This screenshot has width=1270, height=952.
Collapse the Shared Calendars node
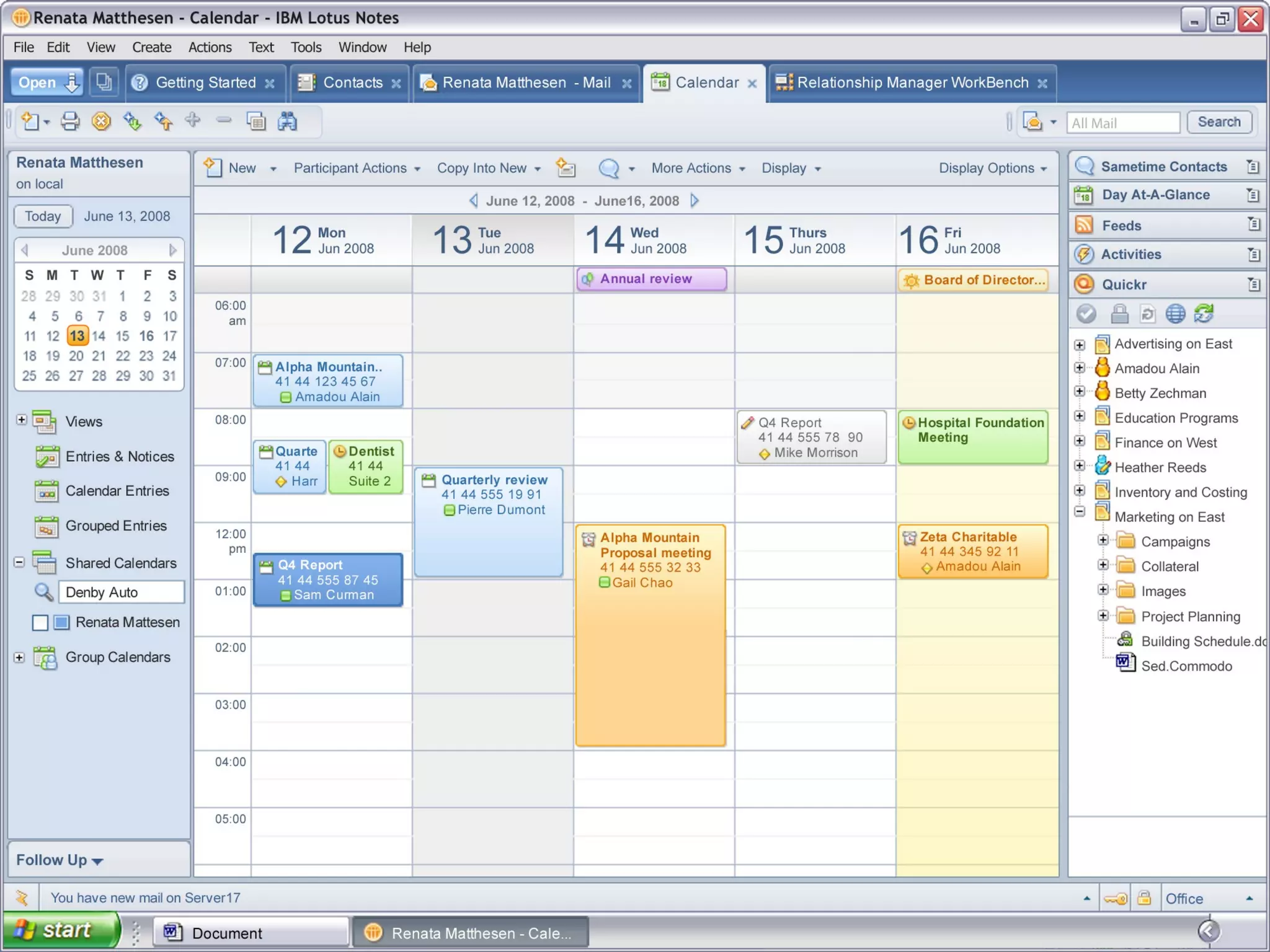(x=19, y=562)
